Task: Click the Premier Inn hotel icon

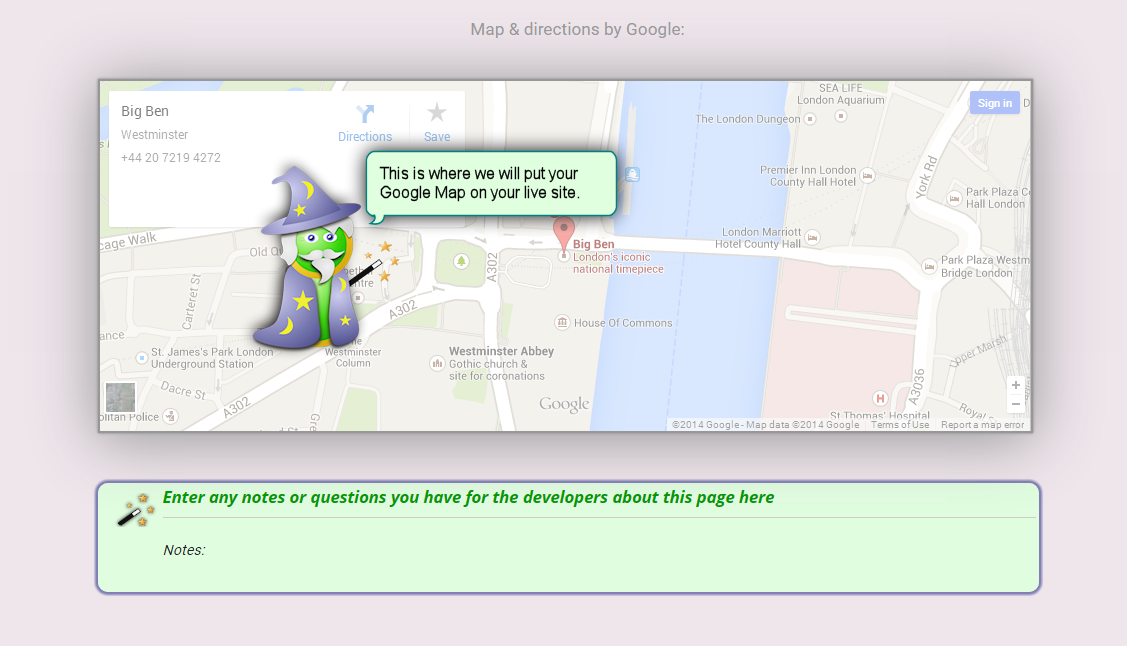Action: coord(868,175)
